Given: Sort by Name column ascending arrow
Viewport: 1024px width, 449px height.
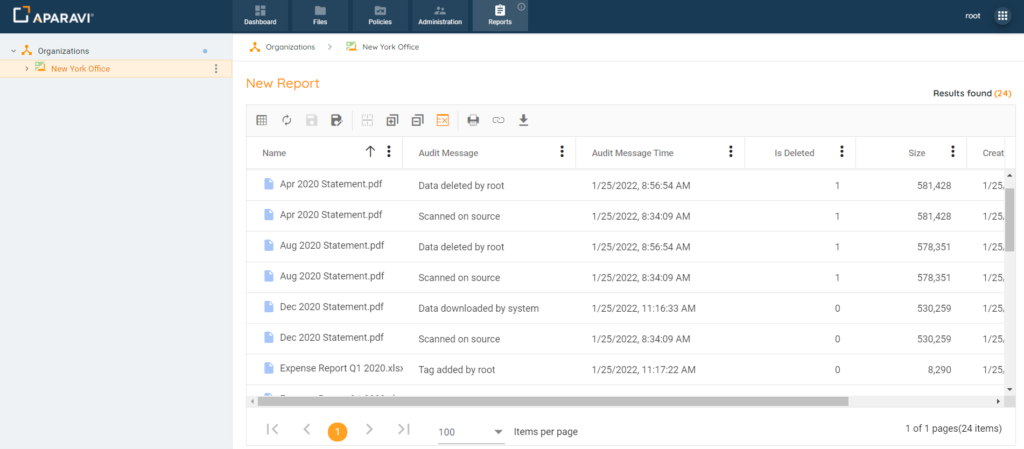Looking at the screenshot, I should [370, 152].
